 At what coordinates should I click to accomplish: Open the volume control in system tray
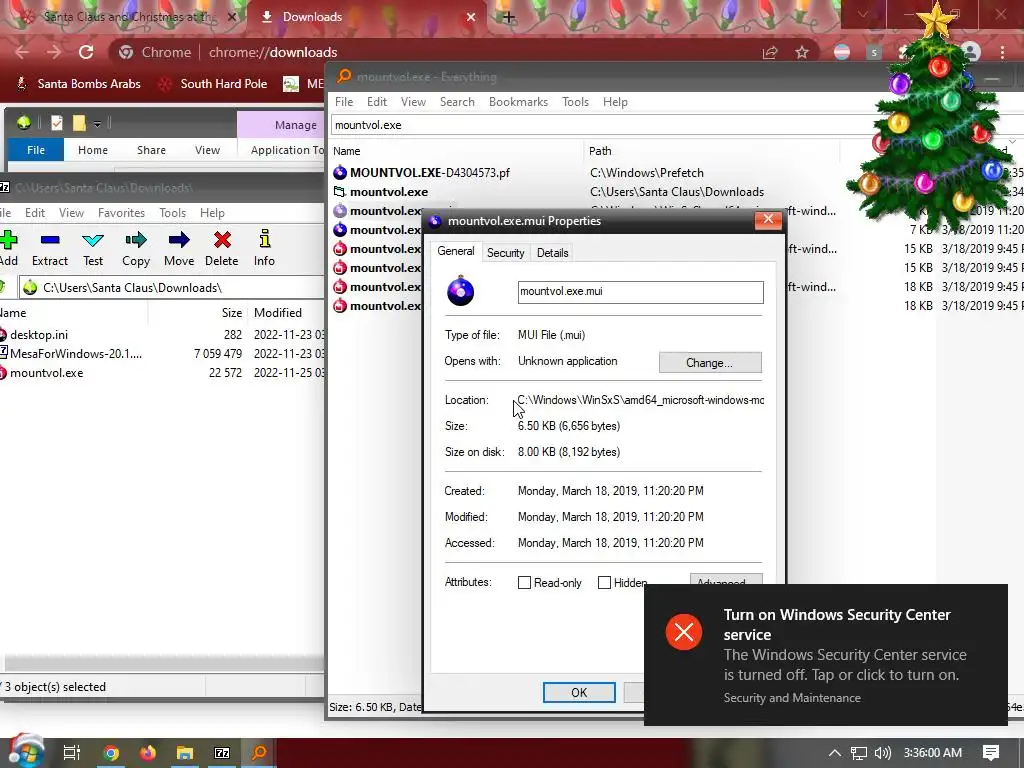[x=882, y=753]
